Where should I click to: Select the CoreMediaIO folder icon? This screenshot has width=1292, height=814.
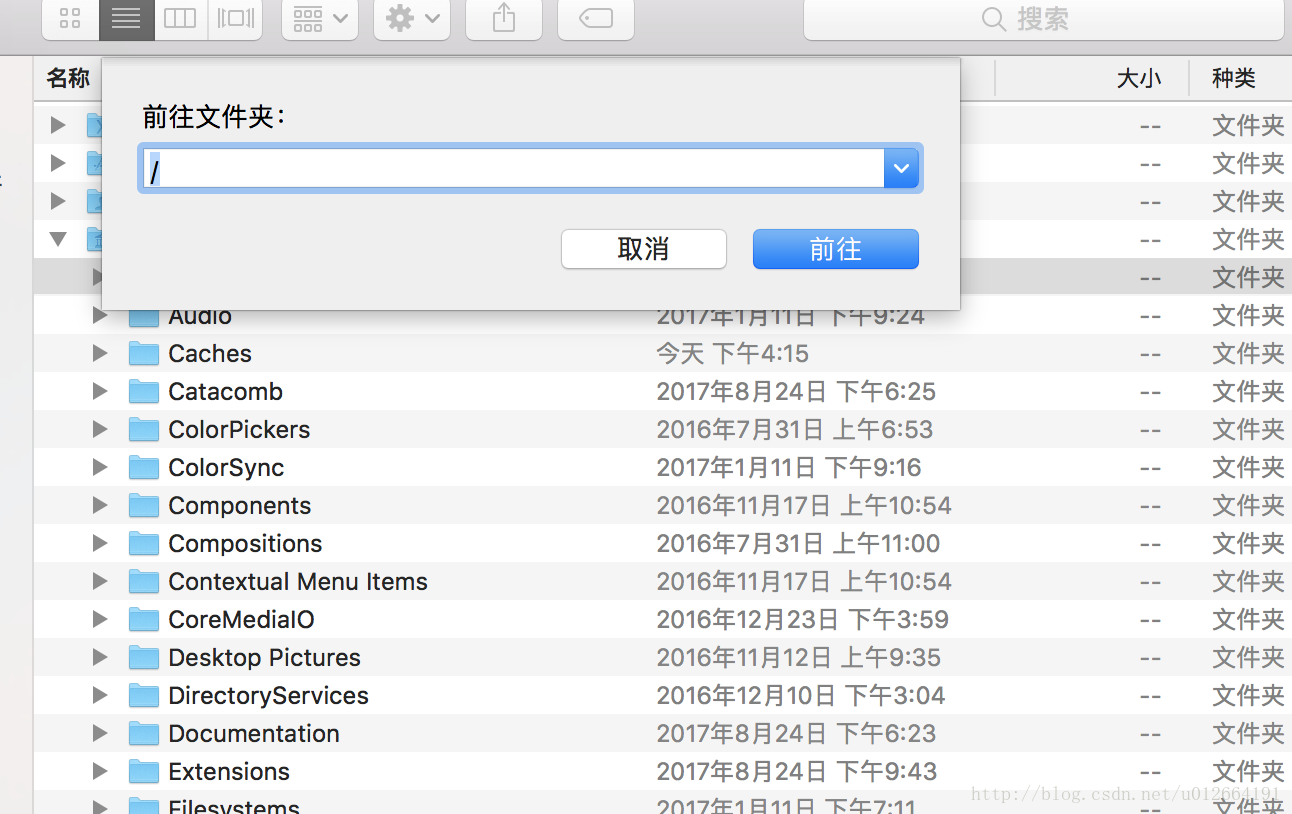pyautogui.click(x=144, y=619)
